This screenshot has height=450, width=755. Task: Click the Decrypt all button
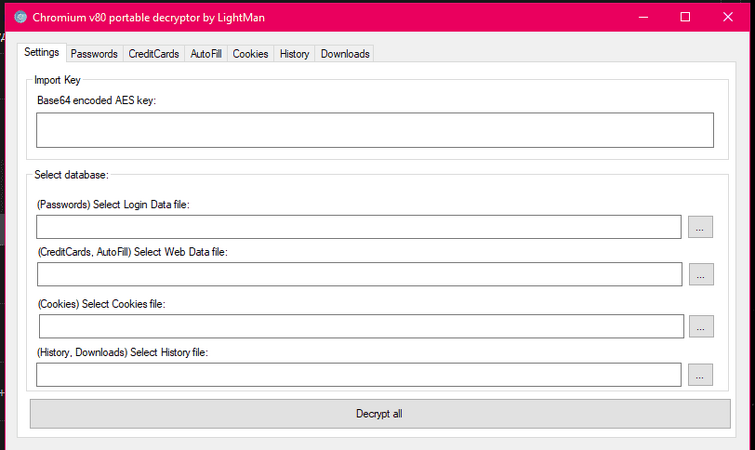pyautogui.click(x=380, y=414)
